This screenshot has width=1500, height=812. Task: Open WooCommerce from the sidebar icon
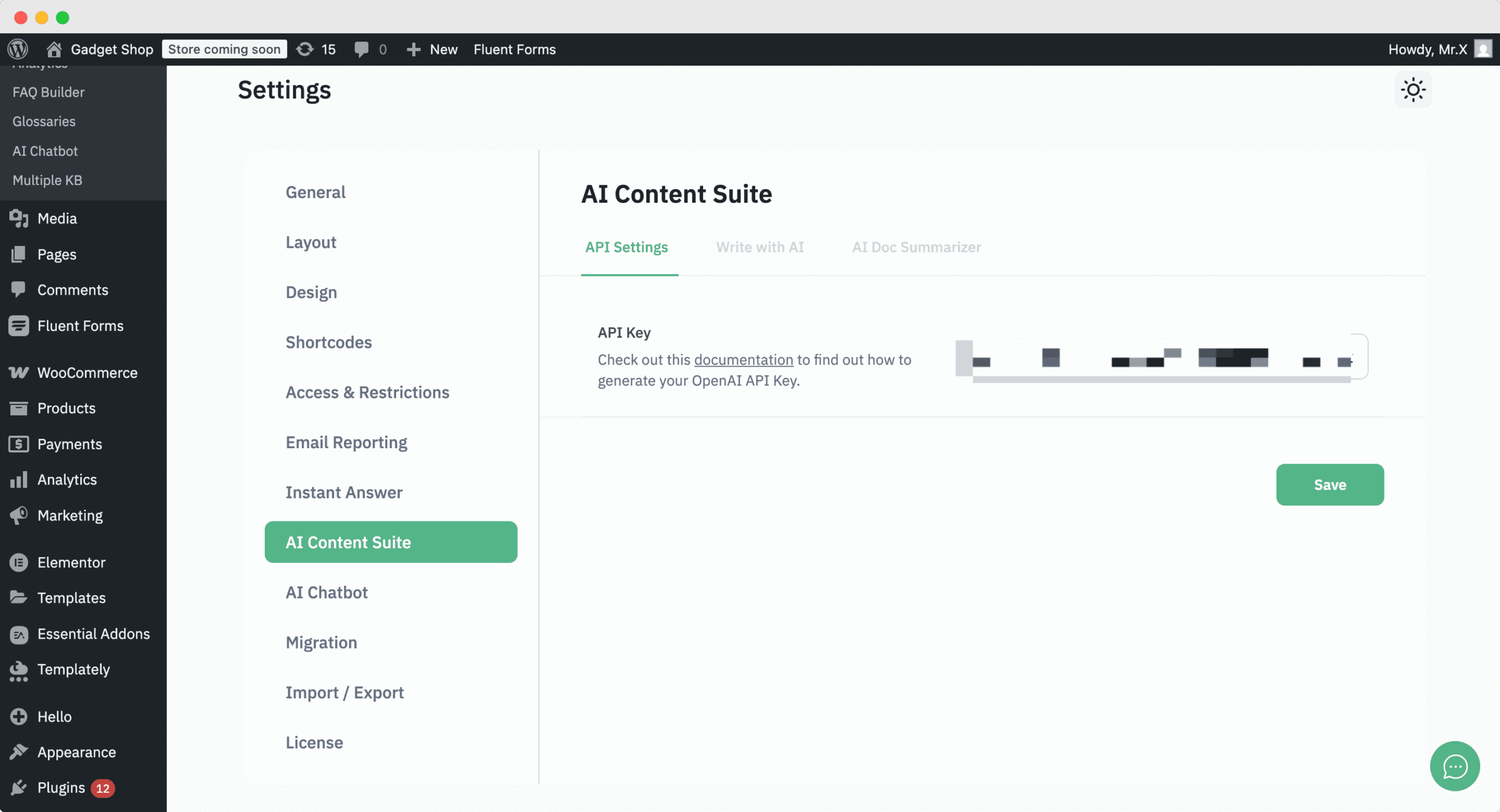click(x=18, y=372)
